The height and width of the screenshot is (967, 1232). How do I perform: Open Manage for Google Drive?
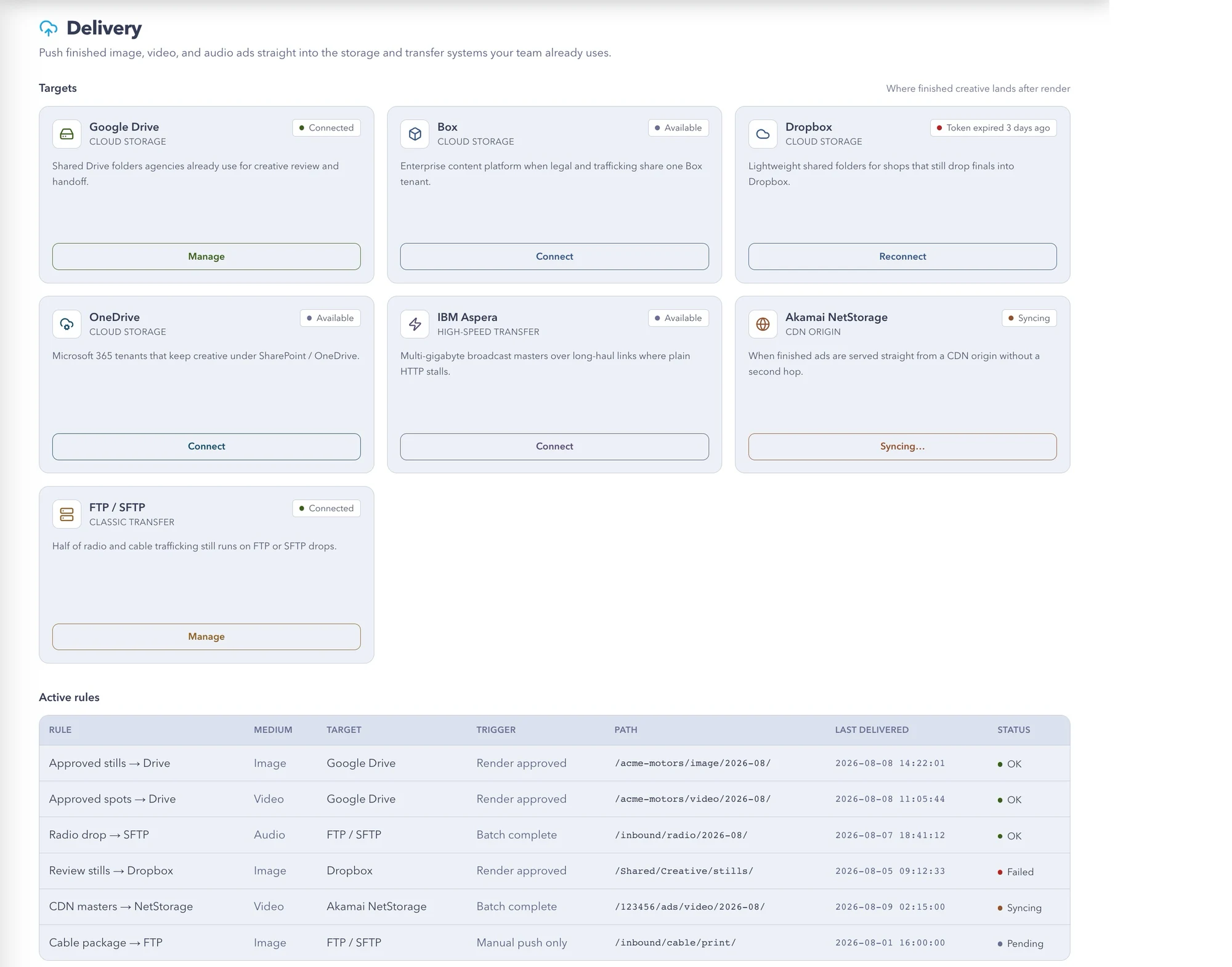206,256
